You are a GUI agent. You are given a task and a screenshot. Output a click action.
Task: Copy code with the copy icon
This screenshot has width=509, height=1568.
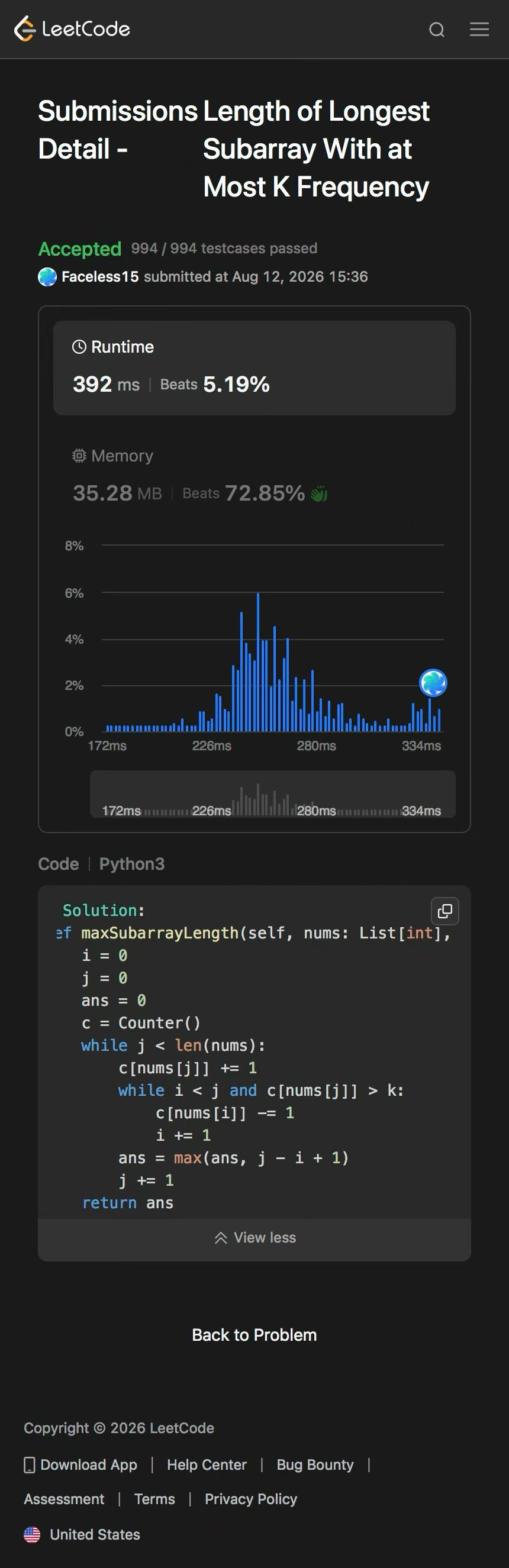pos(445,911)
